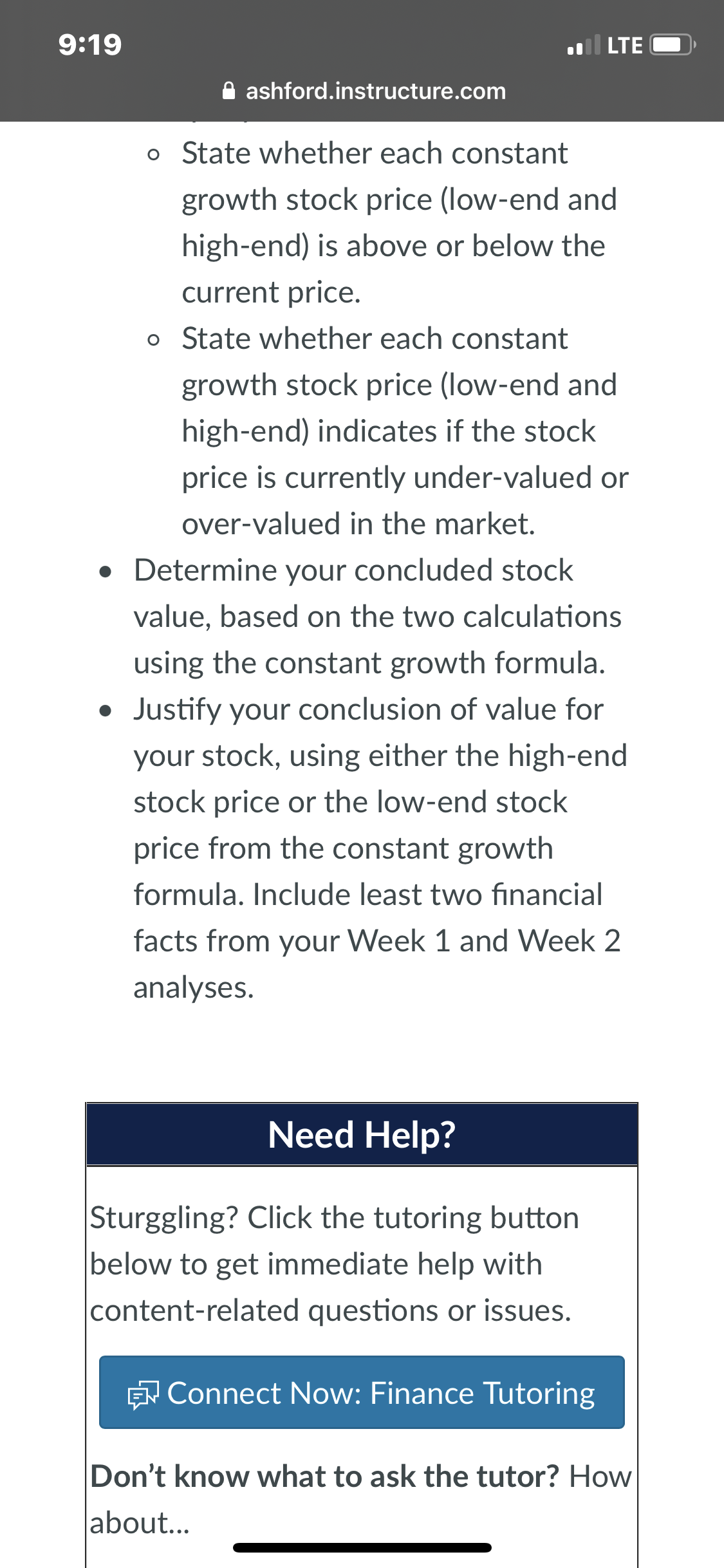This screenshot has width=724, height=1568.
Task: Tap the 9:19 clock in the status bar
Action: click(90, 44)
